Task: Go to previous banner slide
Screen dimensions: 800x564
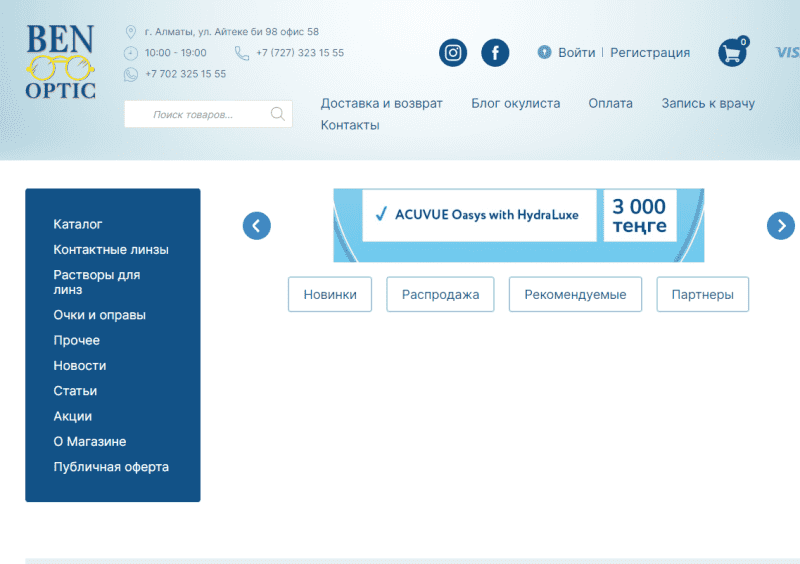Action: (x=257, y=226)
